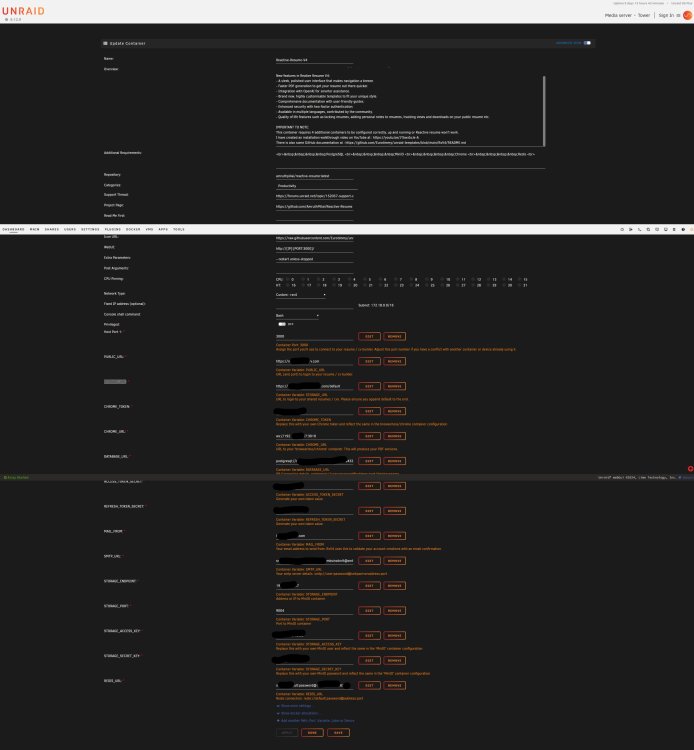Viewport: 694px width, 750px height.
Task: Open the Users menu
Action: [x=70, y=230]
